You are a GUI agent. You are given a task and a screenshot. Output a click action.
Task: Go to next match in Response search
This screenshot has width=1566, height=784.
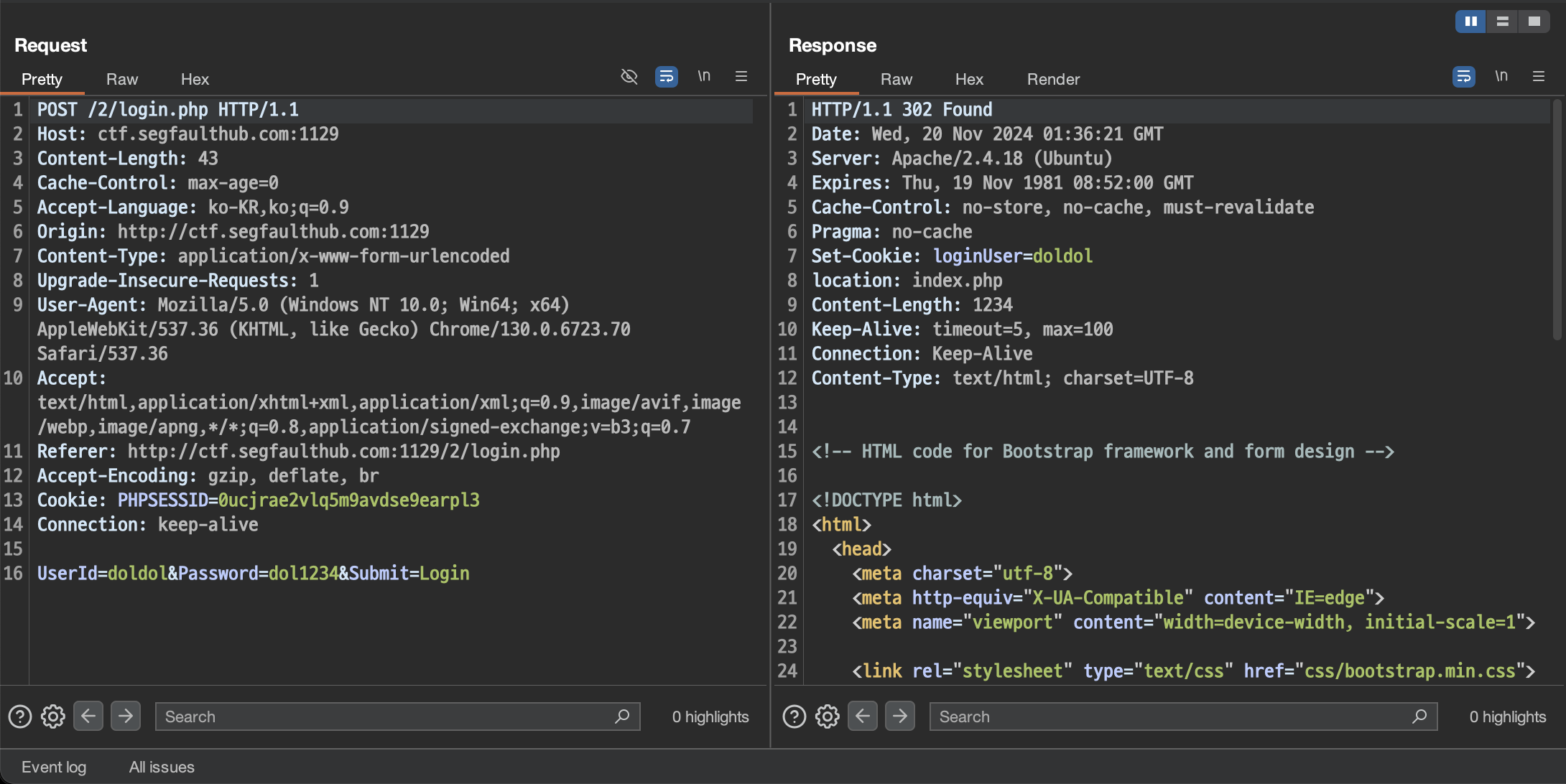click(x=899, y=716)
